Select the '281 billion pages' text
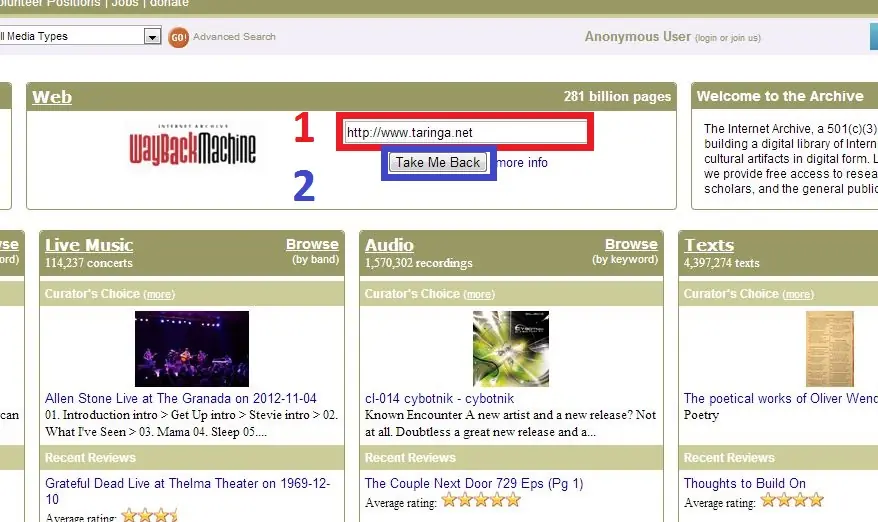The width and height of the screenshot is (878, 522). click(617, 97)
